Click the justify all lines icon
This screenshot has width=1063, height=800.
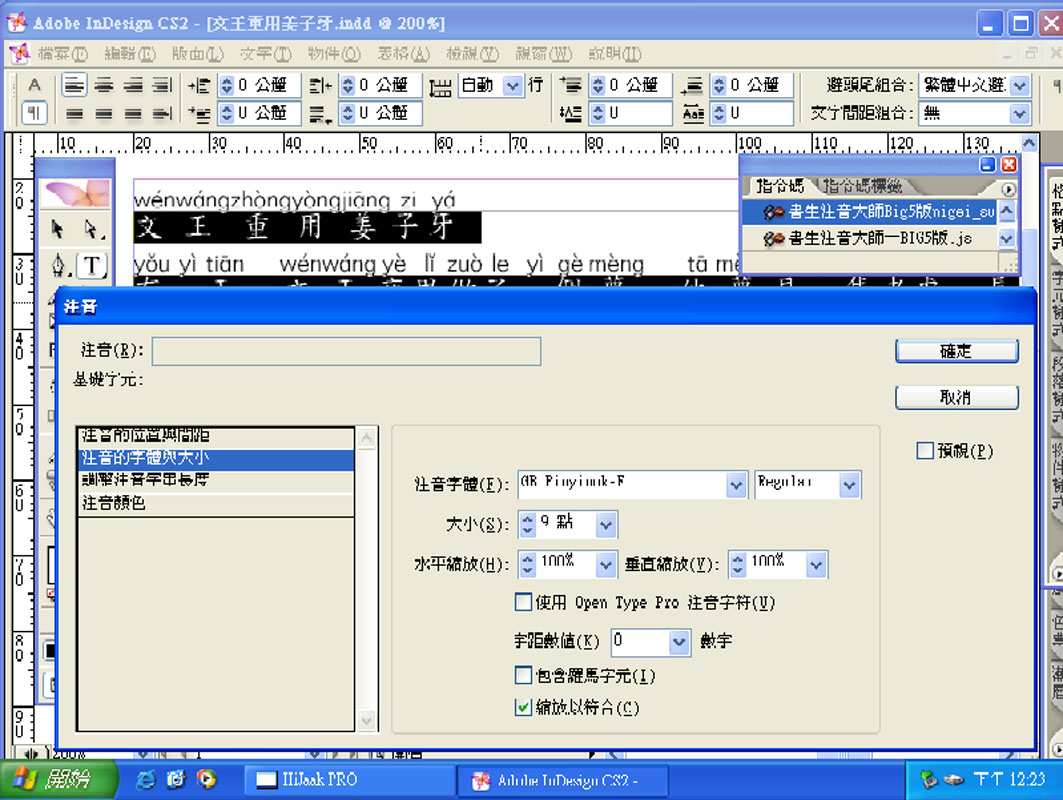point(161,85)
